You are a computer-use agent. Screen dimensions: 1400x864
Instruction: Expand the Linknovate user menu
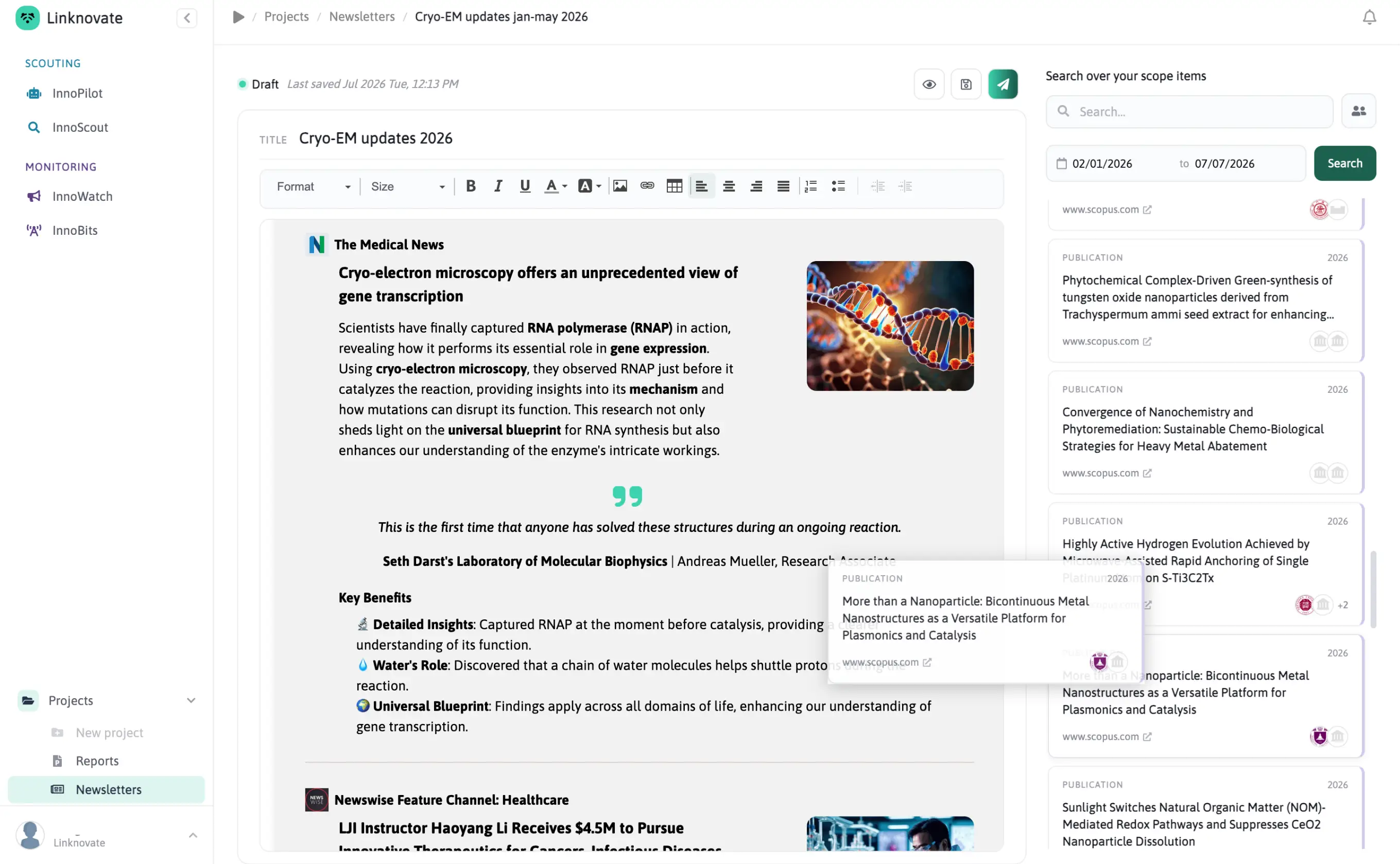coord(193,835)
